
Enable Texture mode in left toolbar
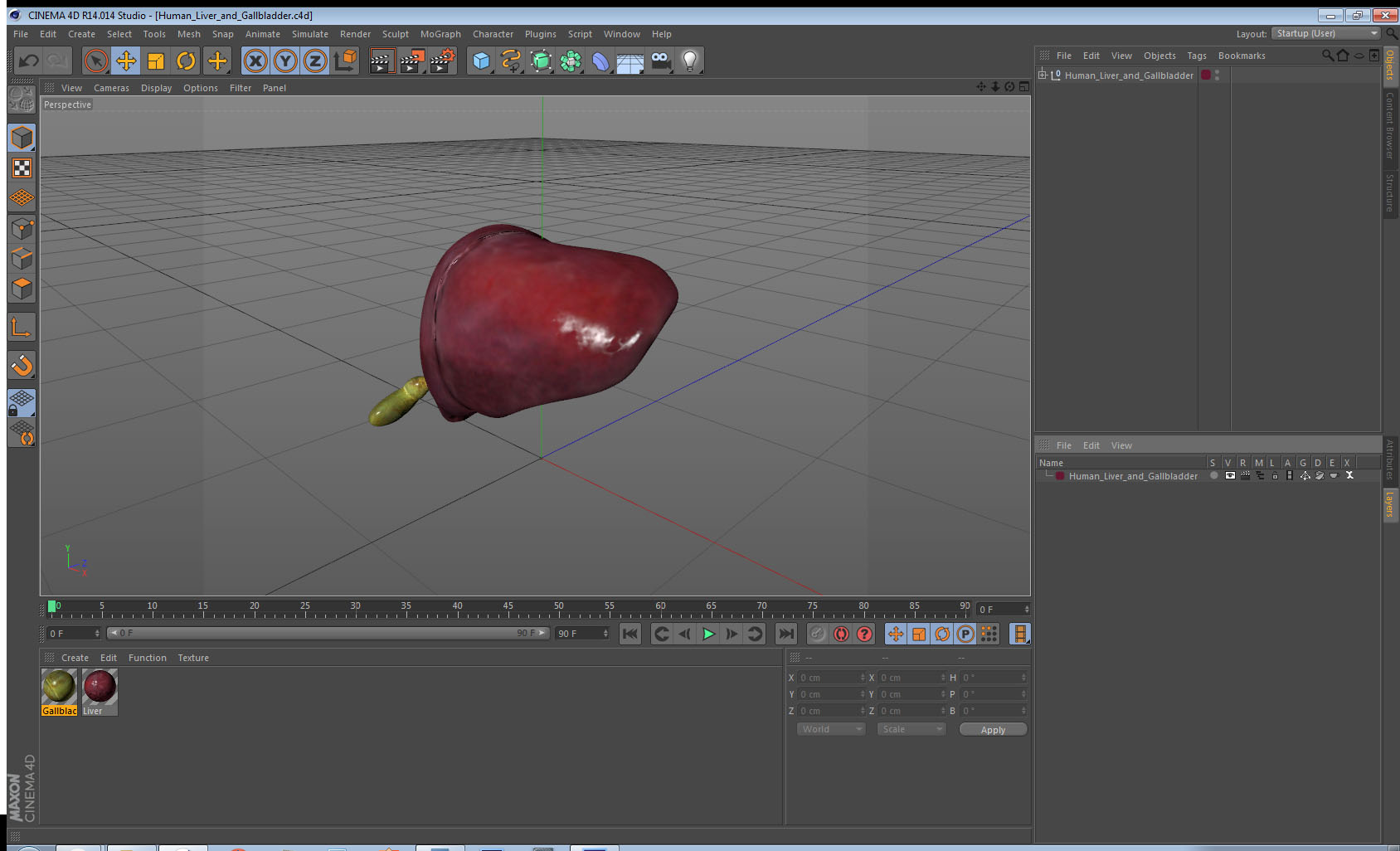click(22, 168)
